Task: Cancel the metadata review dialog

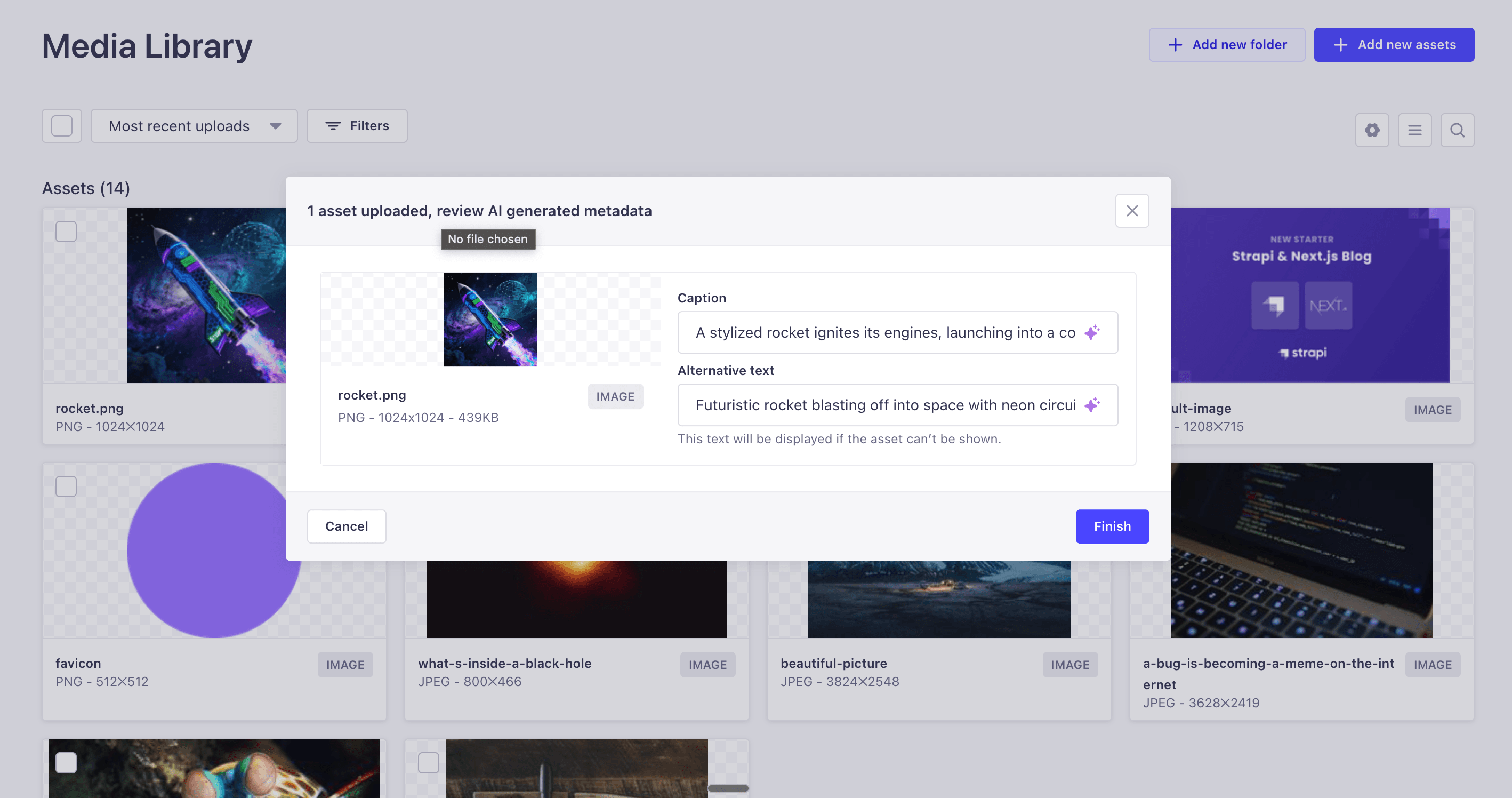Action: click(347, 526)
